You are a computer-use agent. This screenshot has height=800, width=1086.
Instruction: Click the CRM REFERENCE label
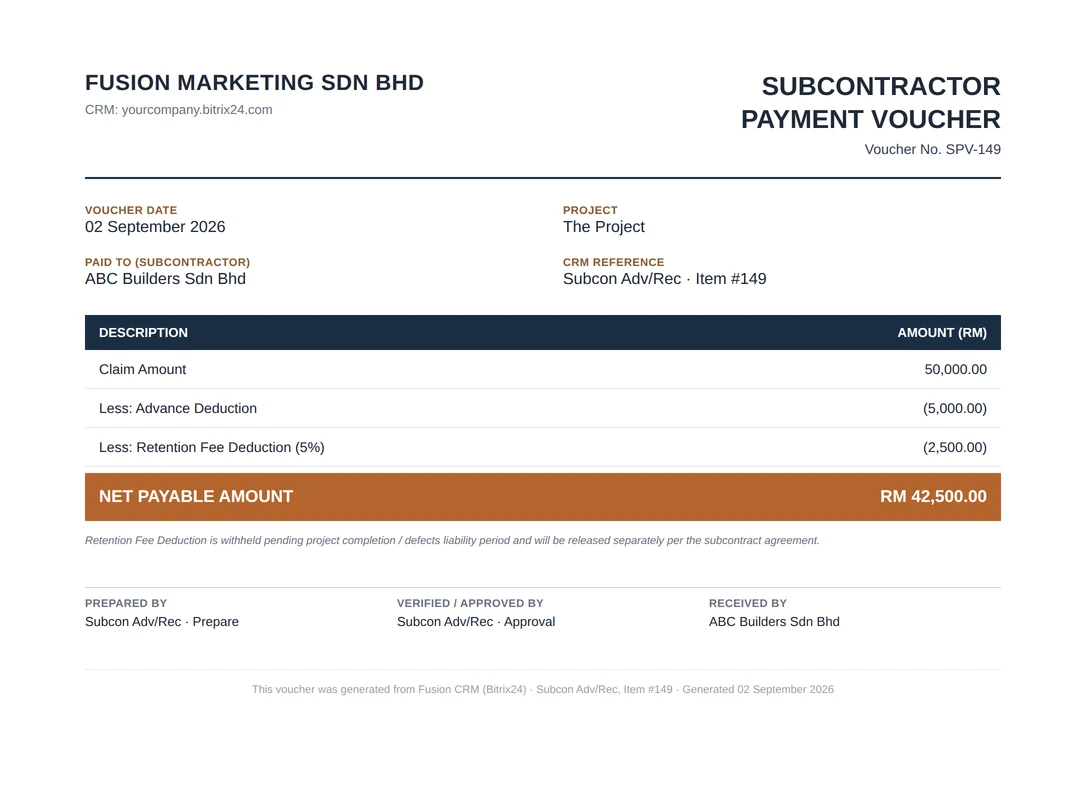[614, 262]
